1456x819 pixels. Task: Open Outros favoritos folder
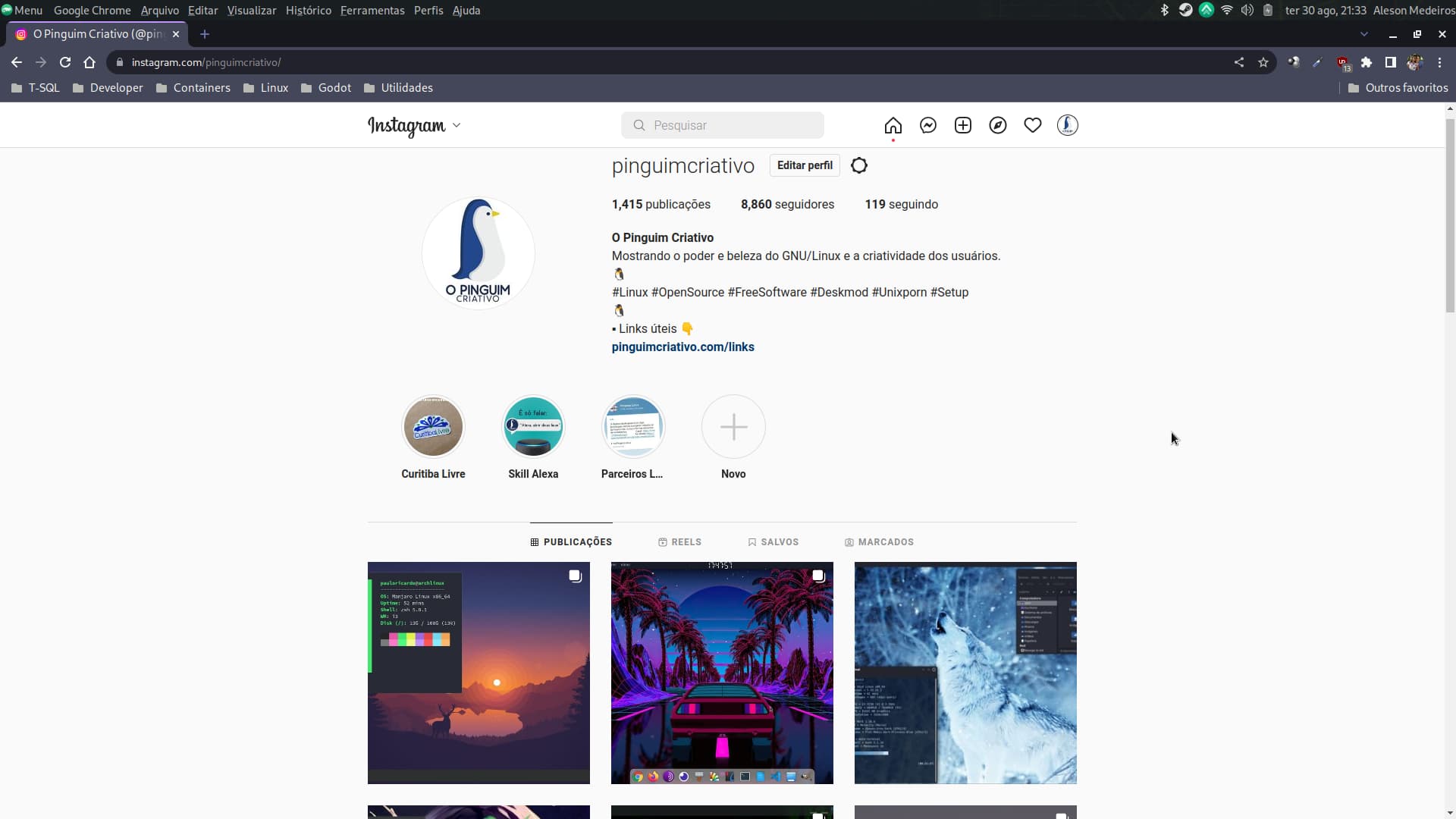pyautogui.click(x=1398, y=88)
